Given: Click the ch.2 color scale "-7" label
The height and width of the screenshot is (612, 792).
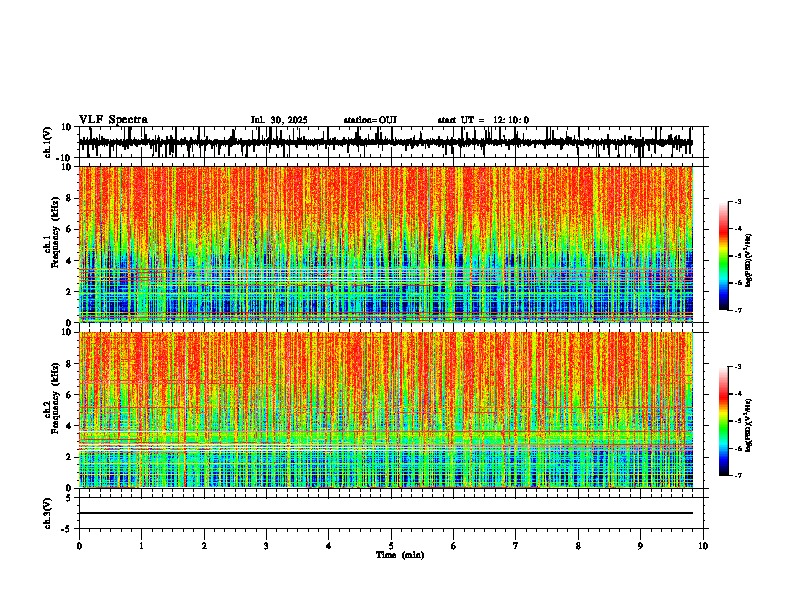Looking at the screenshot, I should tap(737, 476).
